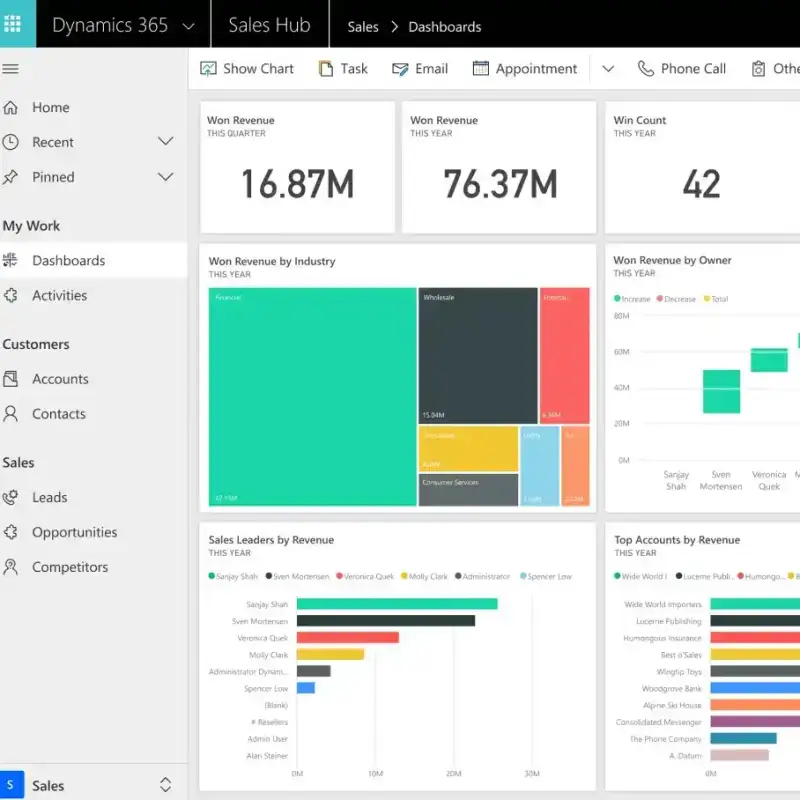Collapse the sidebar with hamburger icon
This screenshot has width=800, height=800.
point(10,69)
